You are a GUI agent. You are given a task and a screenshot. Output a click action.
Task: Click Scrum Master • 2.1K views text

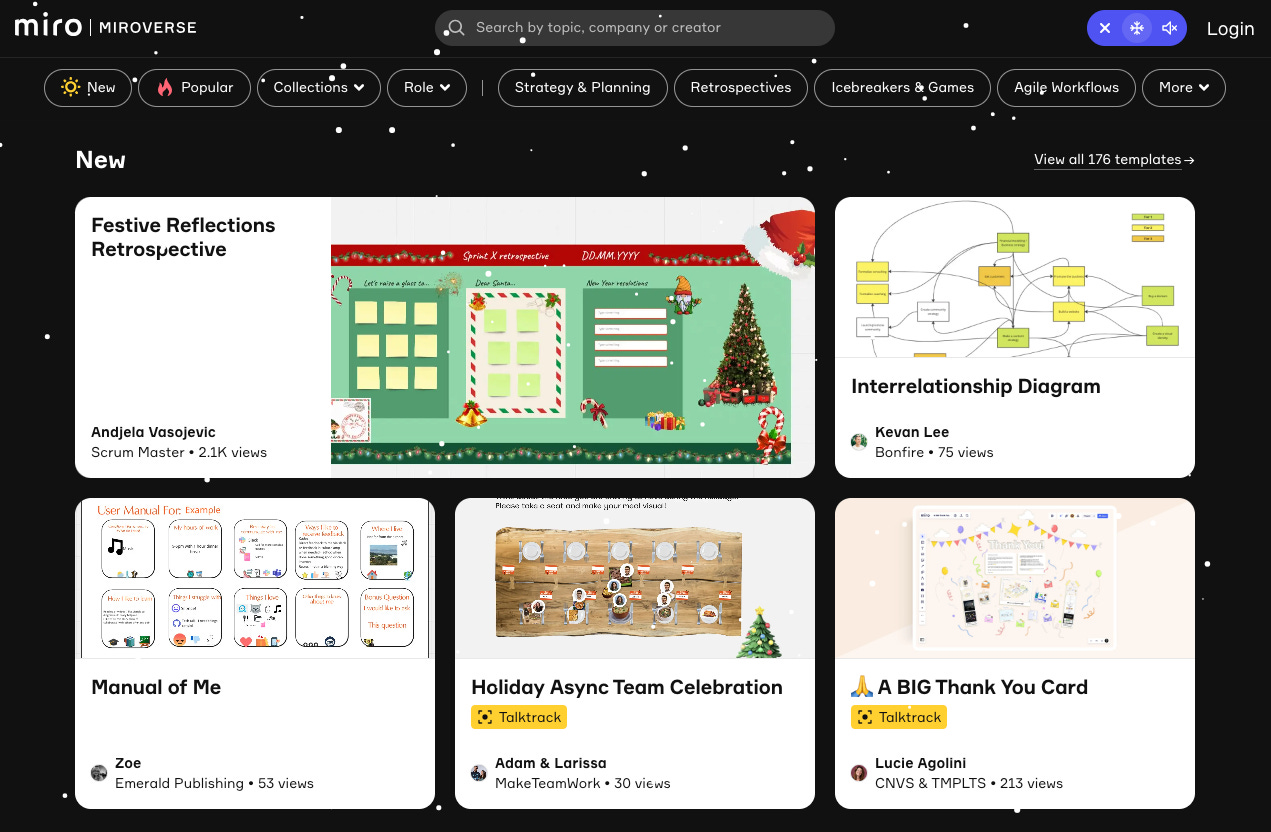click(x=179, y=452)
